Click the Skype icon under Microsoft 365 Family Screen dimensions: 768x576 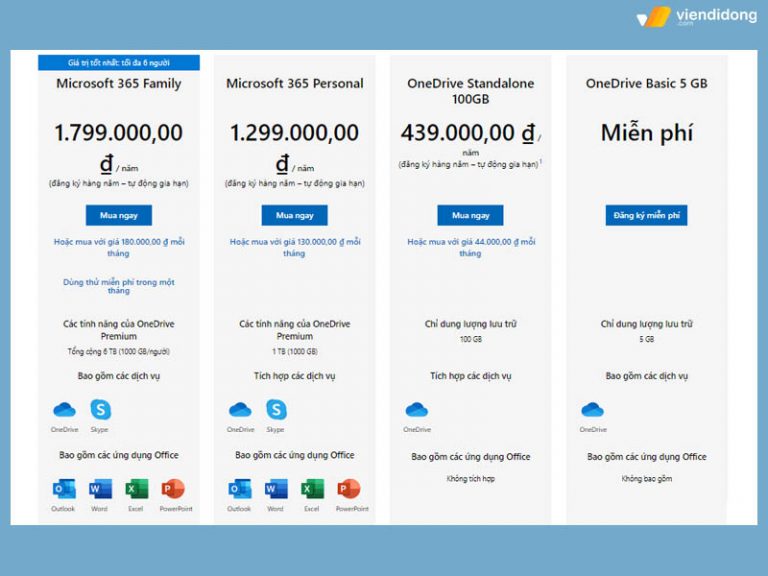(100, 409)
